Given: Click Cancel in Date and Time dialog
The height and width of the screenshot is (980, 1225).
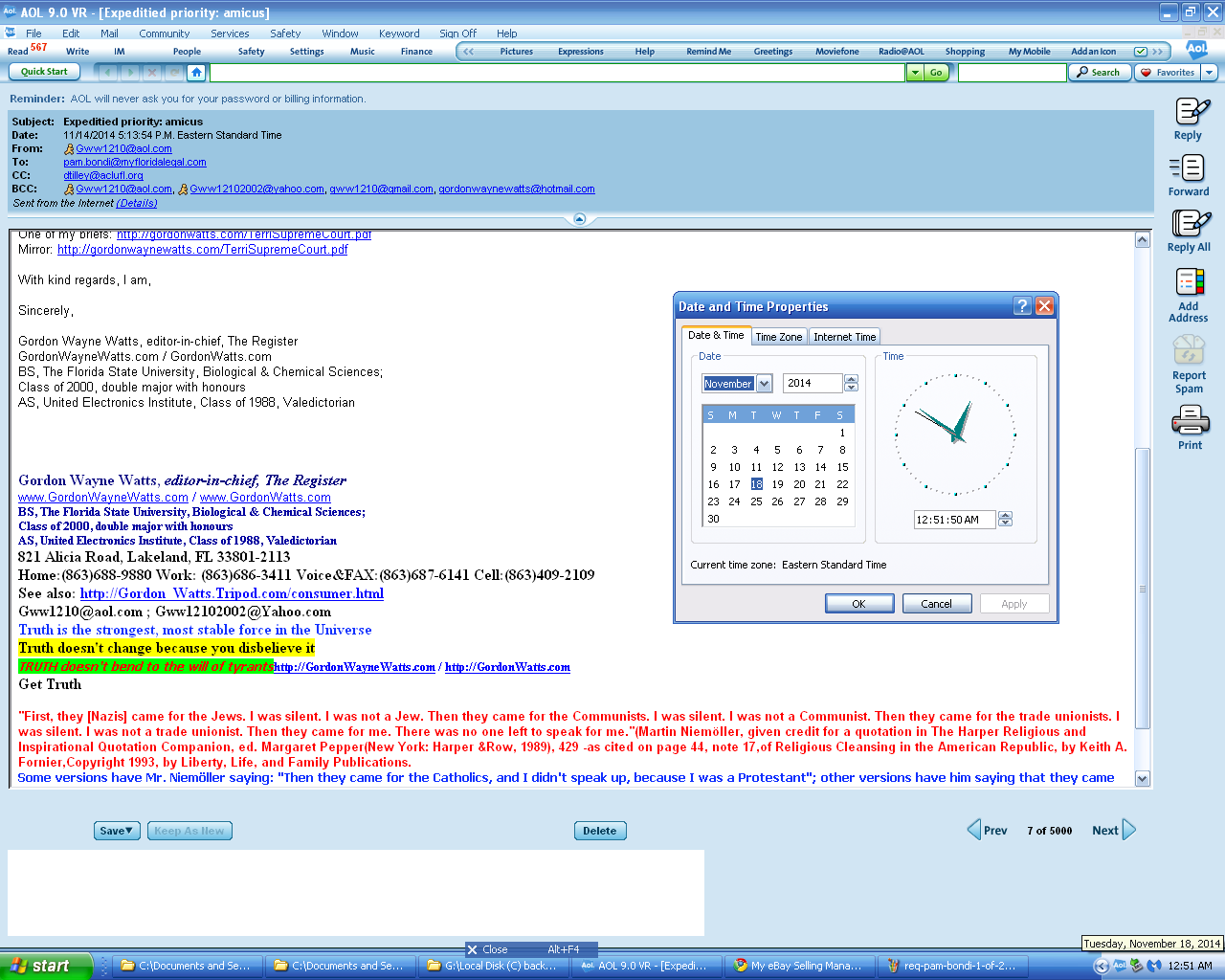Looking at the screenshot, I should (937, 604).
